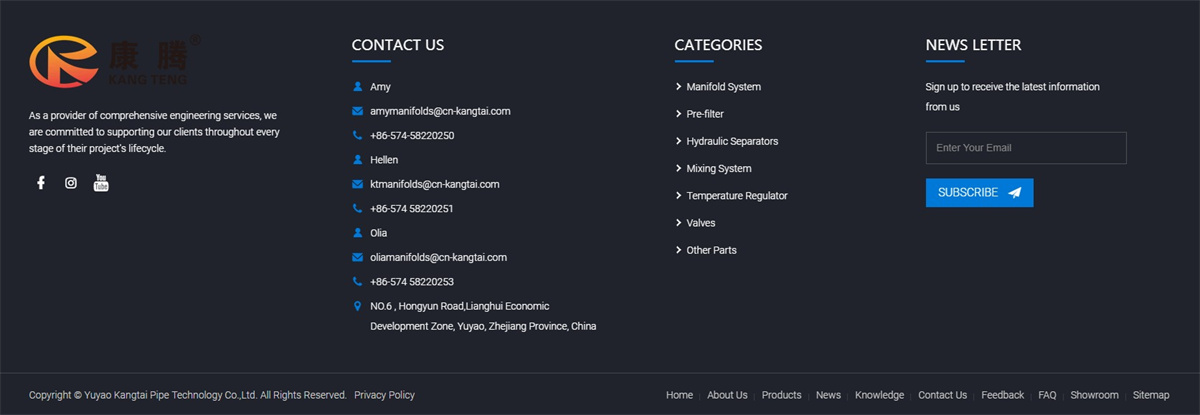The image size is (1200, 415).
Task: Click the envelope icon beside amymanifolds email
Action: (357, 111)
